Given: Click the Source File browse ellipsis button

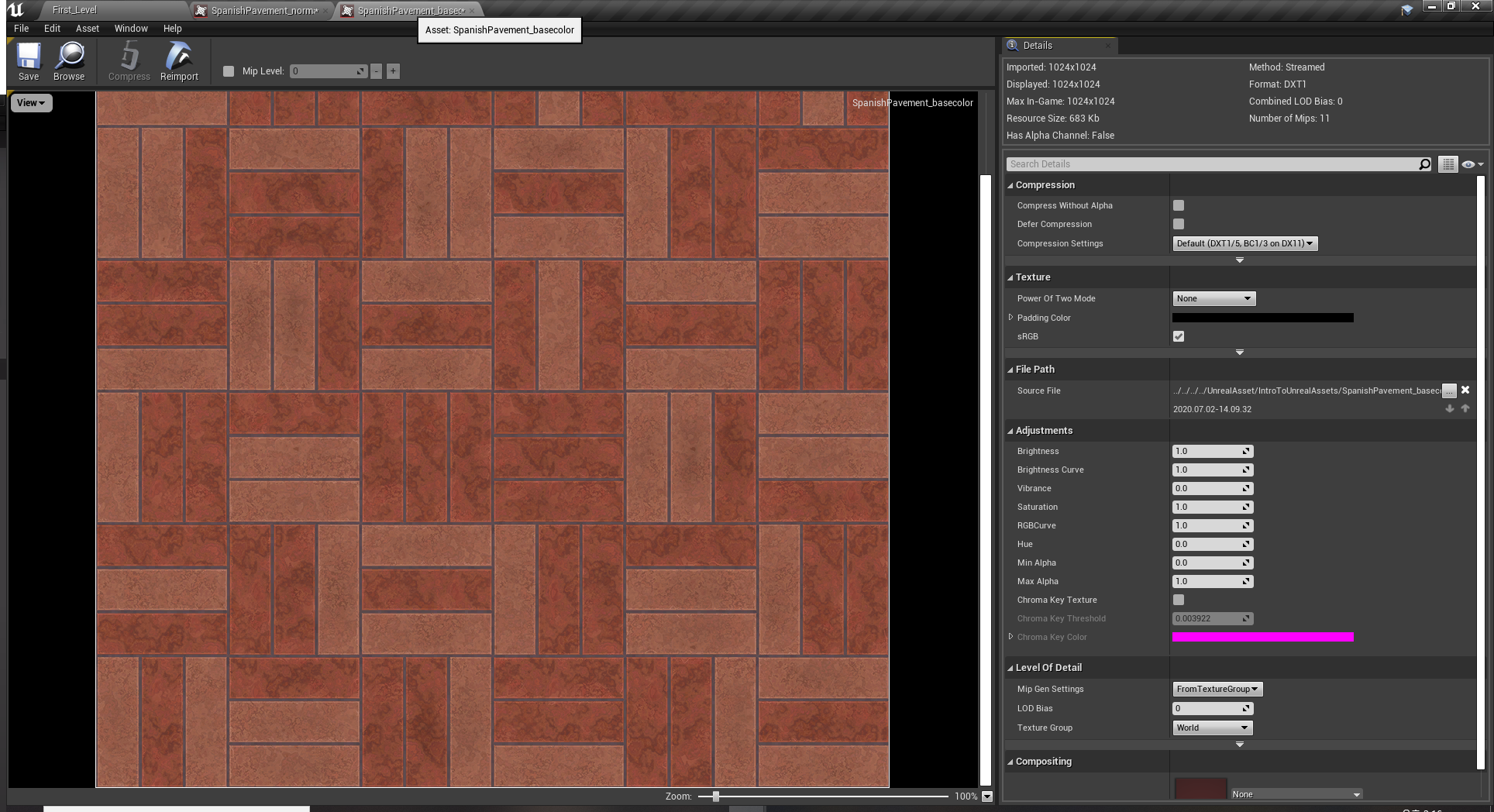Looking at the screenshot, I should [x=1449, y=391].
